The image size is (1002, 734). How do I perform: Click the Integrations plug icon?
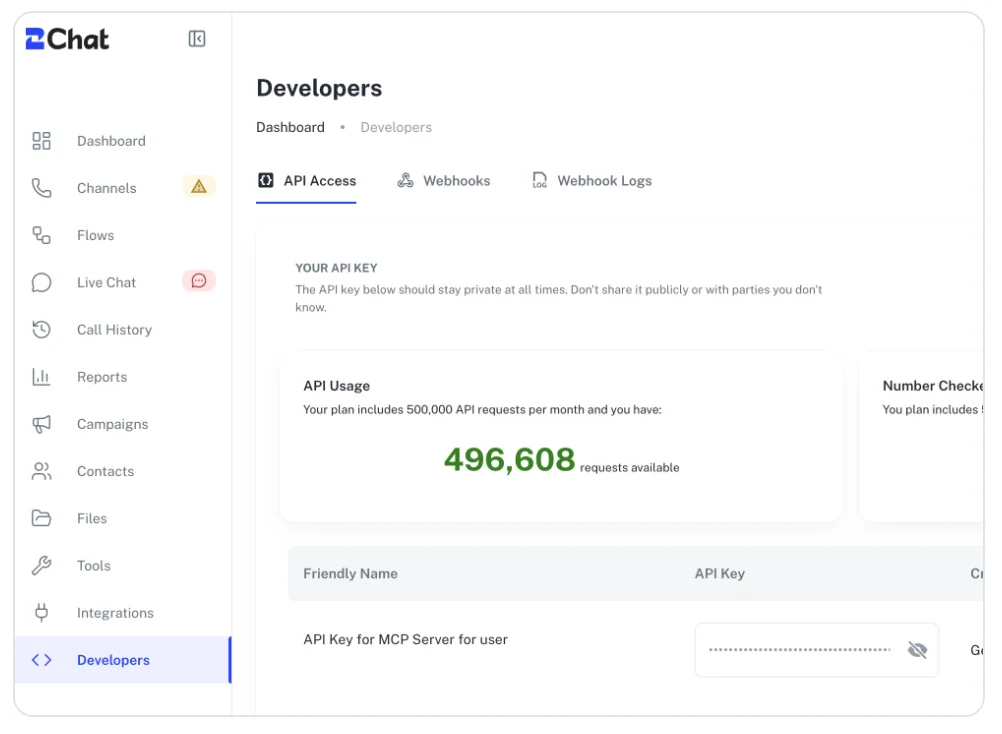[x=42, y=613]
